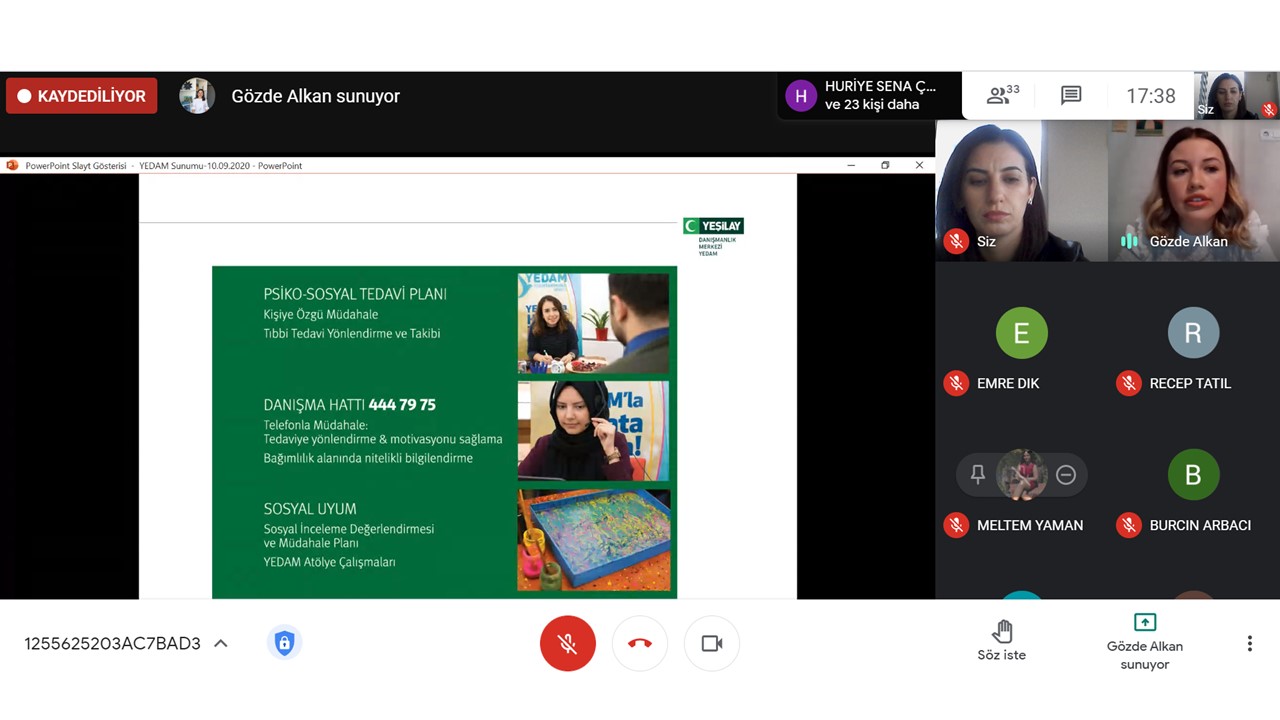Viewport: 1280px width, 720px height.
Task: Click the HURİYE SENA notification popup
Action: coord(870,96)
